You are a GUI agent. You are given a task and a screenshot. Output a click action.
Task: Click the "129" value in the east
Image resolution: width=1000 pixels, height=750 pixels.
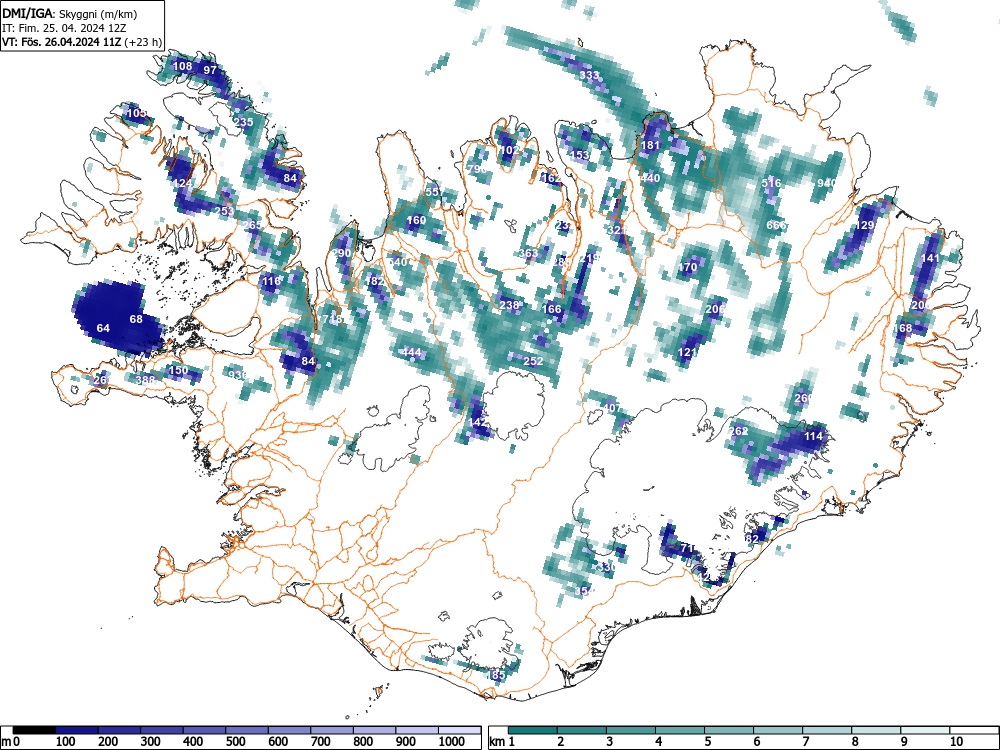click(865, 225)
